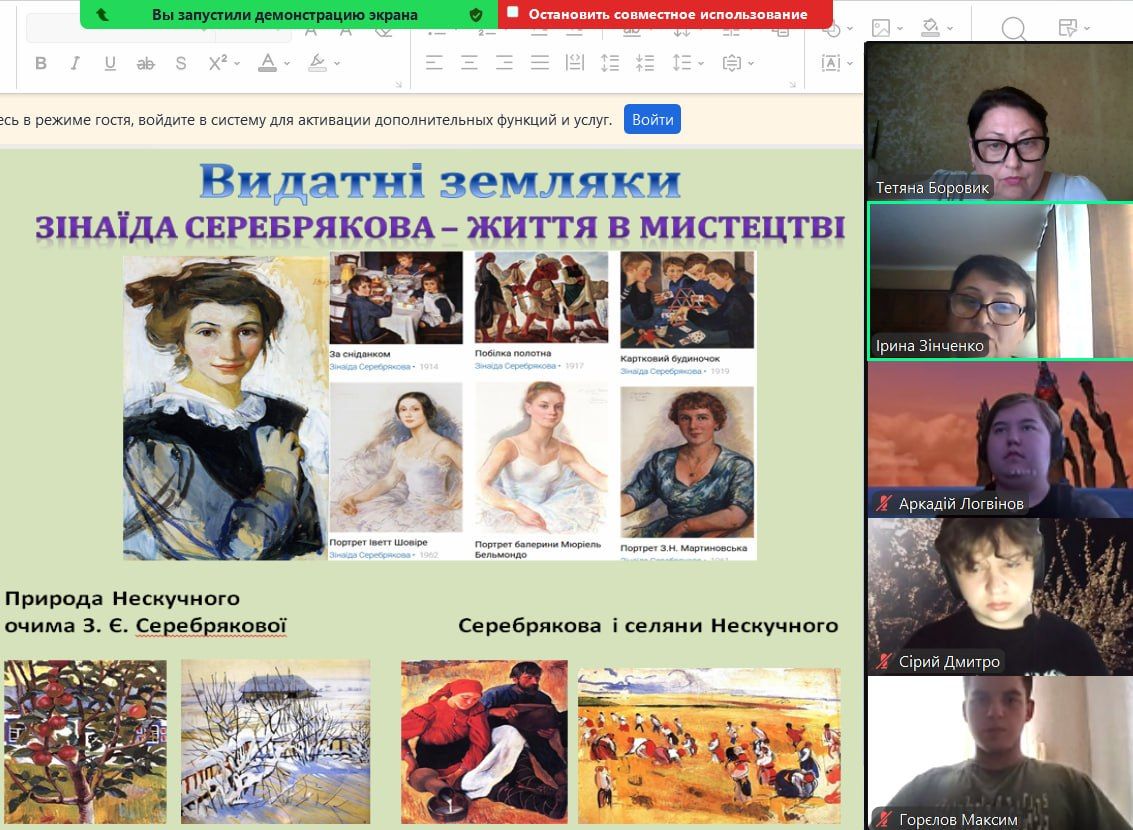Open superscript options dropdown arrow
Viewport: 1133px width, 830px height.
[x=236, y=64]
